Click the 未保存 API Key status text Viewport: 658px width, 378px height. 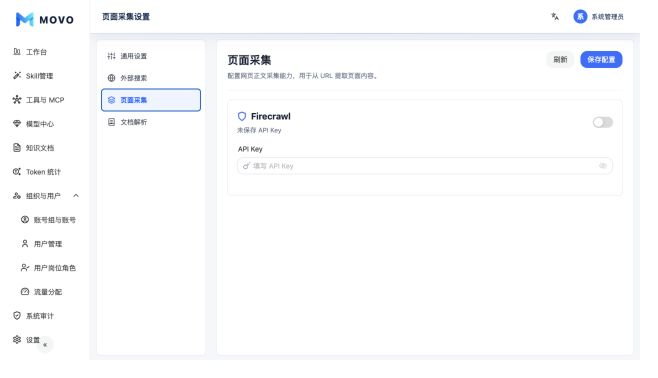259,130
